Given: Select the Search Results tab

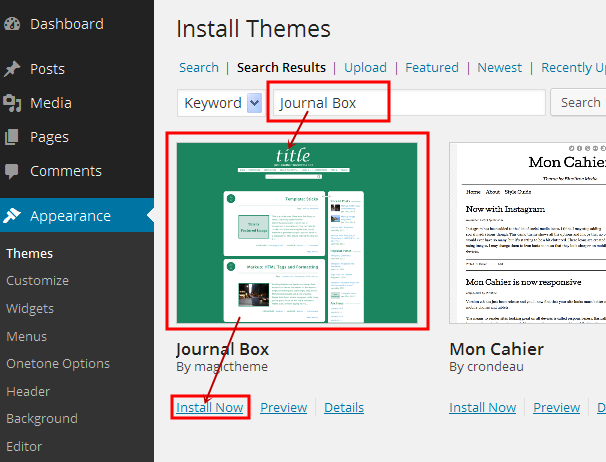Looking at the screenshot, I should click(281, 68).
